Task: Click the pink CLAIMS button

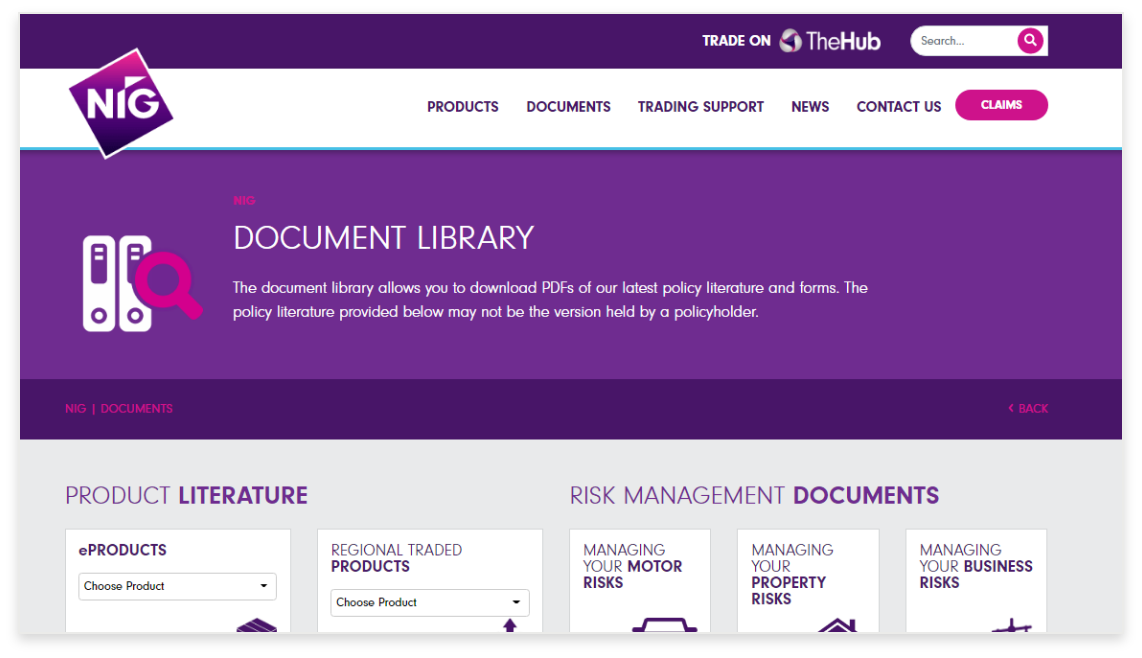Action: 1001,105
